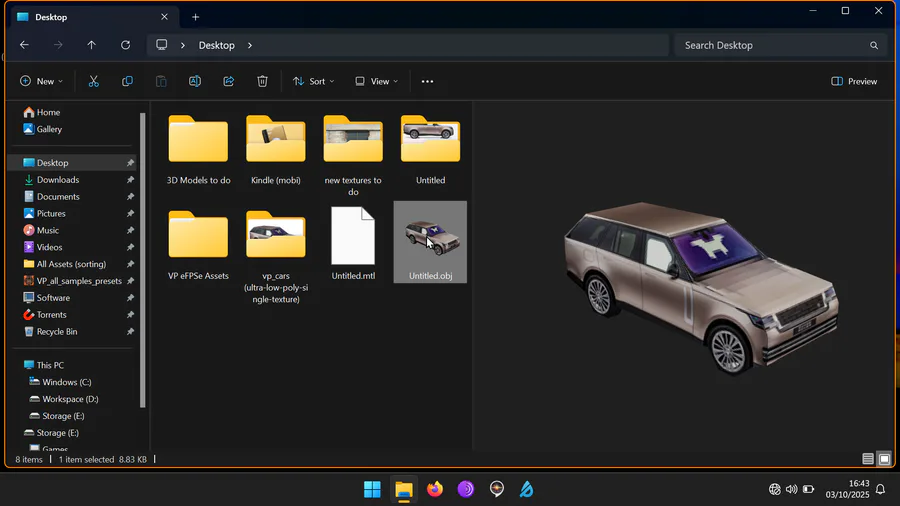The width and height of the screenshot is (900, 506).
Task: Click the Share icon
Action: click(x=228, y=81)
